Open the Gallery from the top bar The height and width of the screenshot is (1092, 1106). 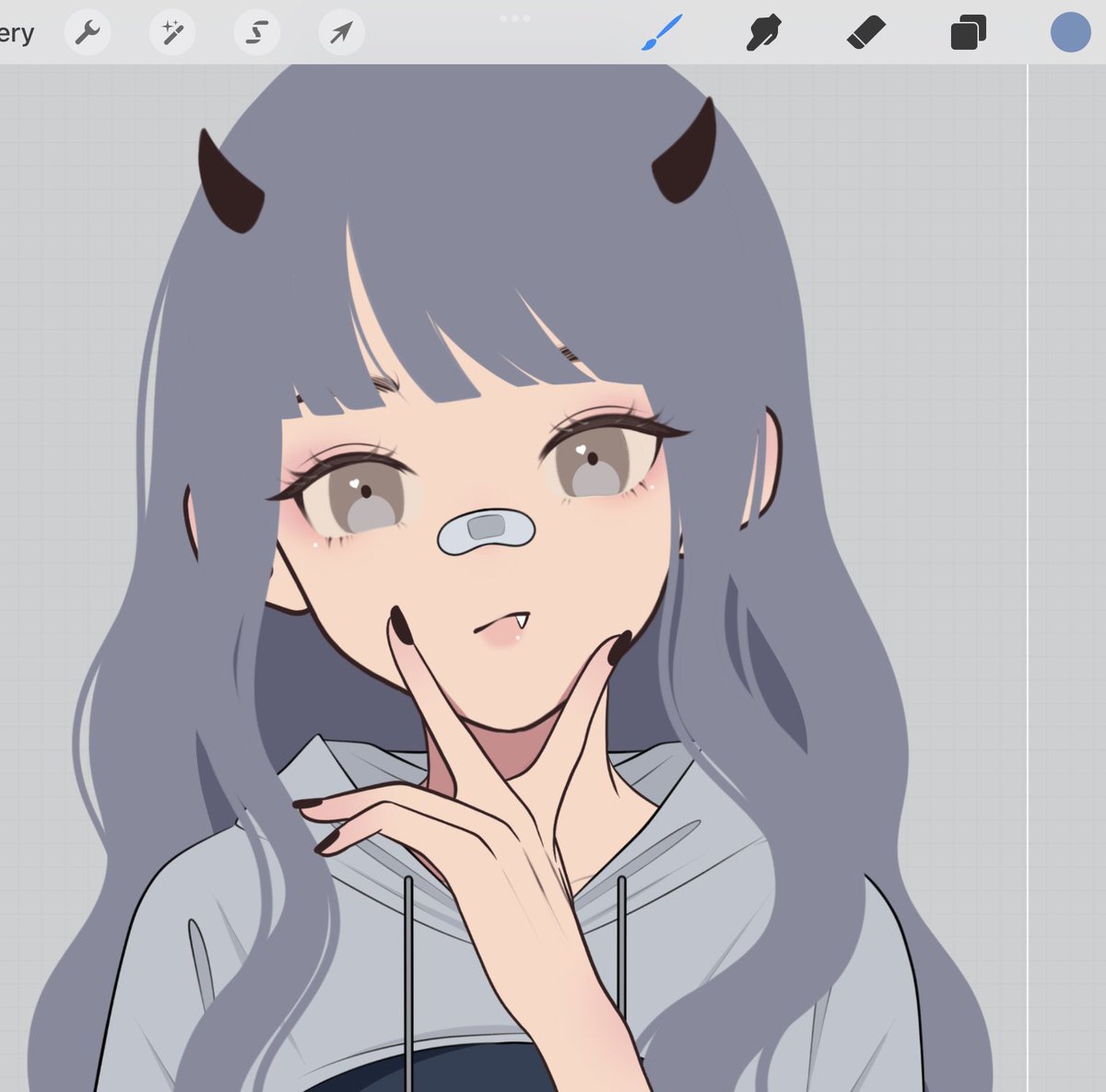pyautogui.click(x=17, y=34)
